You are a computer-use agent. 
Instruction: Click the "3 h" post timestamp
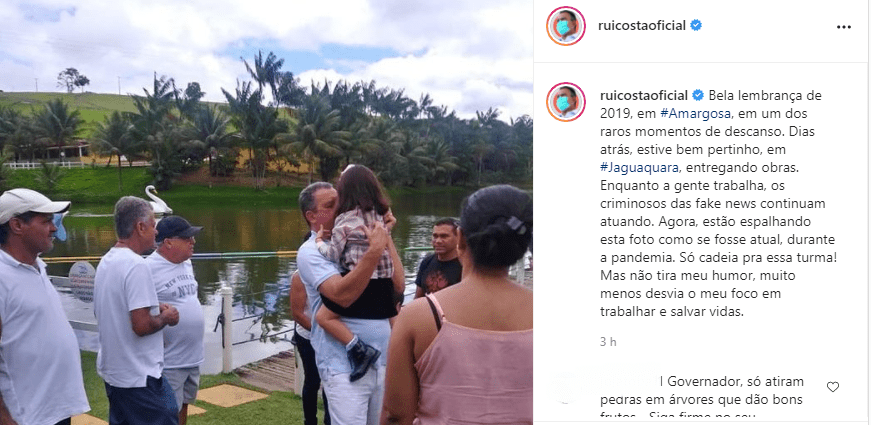point(608,342)
